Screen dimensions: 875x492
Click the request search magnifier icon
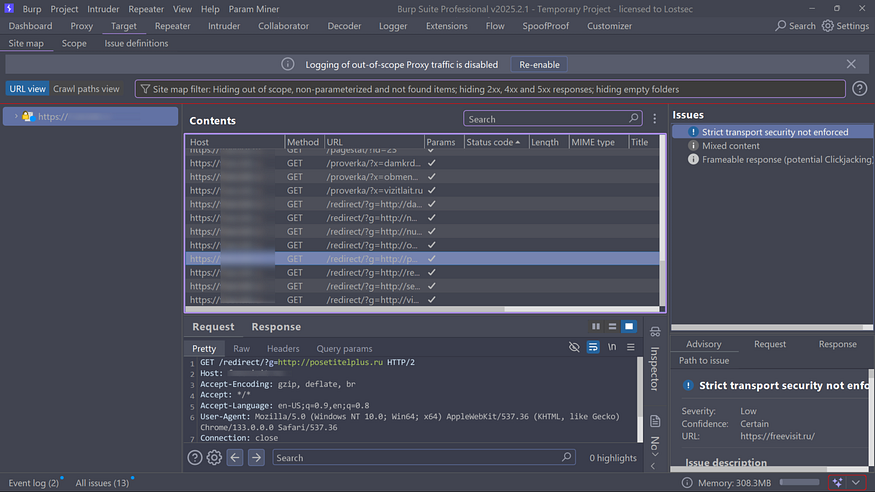pyautogui.click(x=566, y=457)
